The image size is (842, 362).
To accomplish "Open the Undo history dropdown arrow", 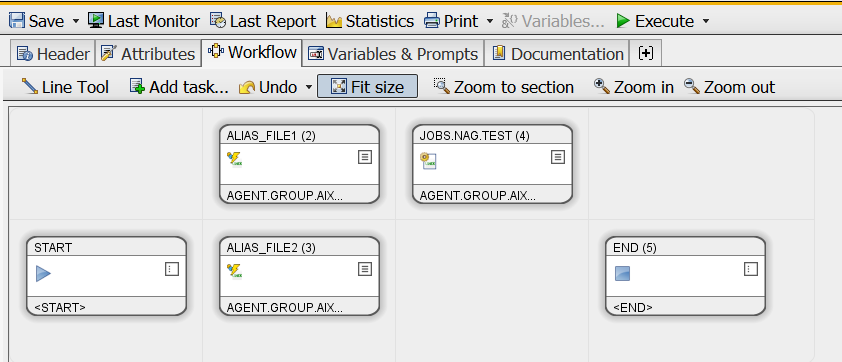I will pos(308,87).
